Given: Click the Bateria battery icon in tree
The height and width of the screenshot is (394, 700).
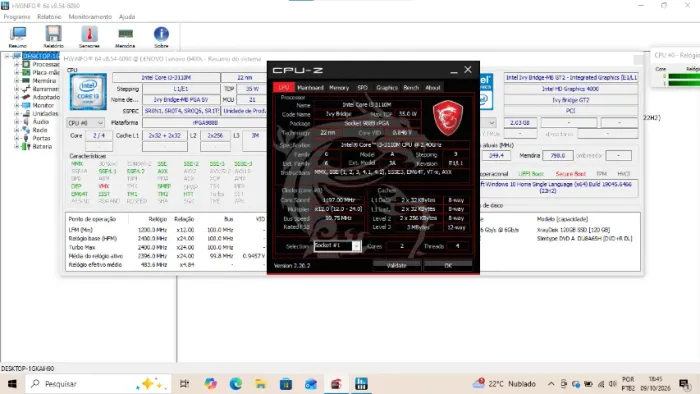Looking at the screenshot, I should [26, 146].
